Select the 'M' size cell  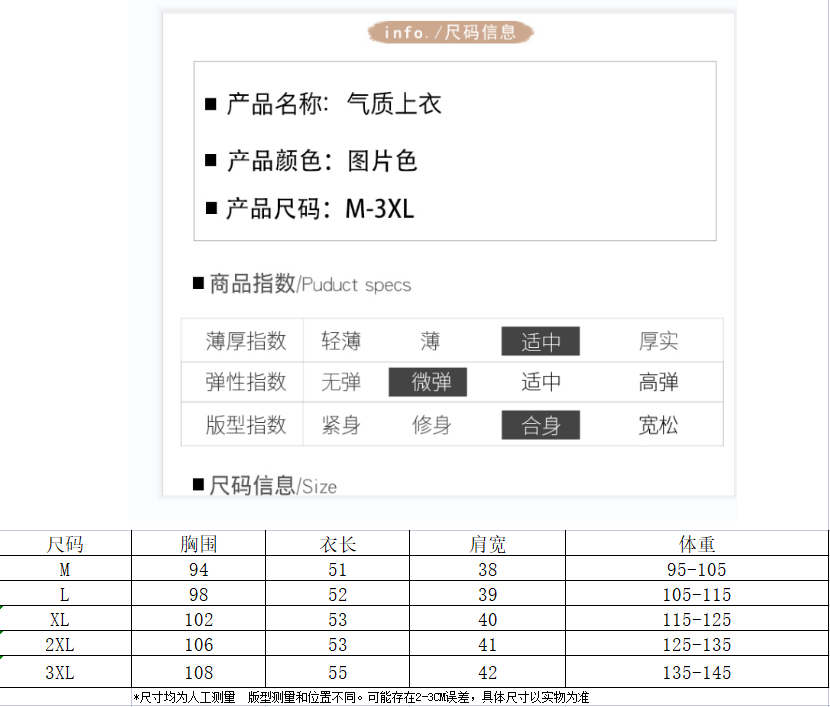(65, 569)
